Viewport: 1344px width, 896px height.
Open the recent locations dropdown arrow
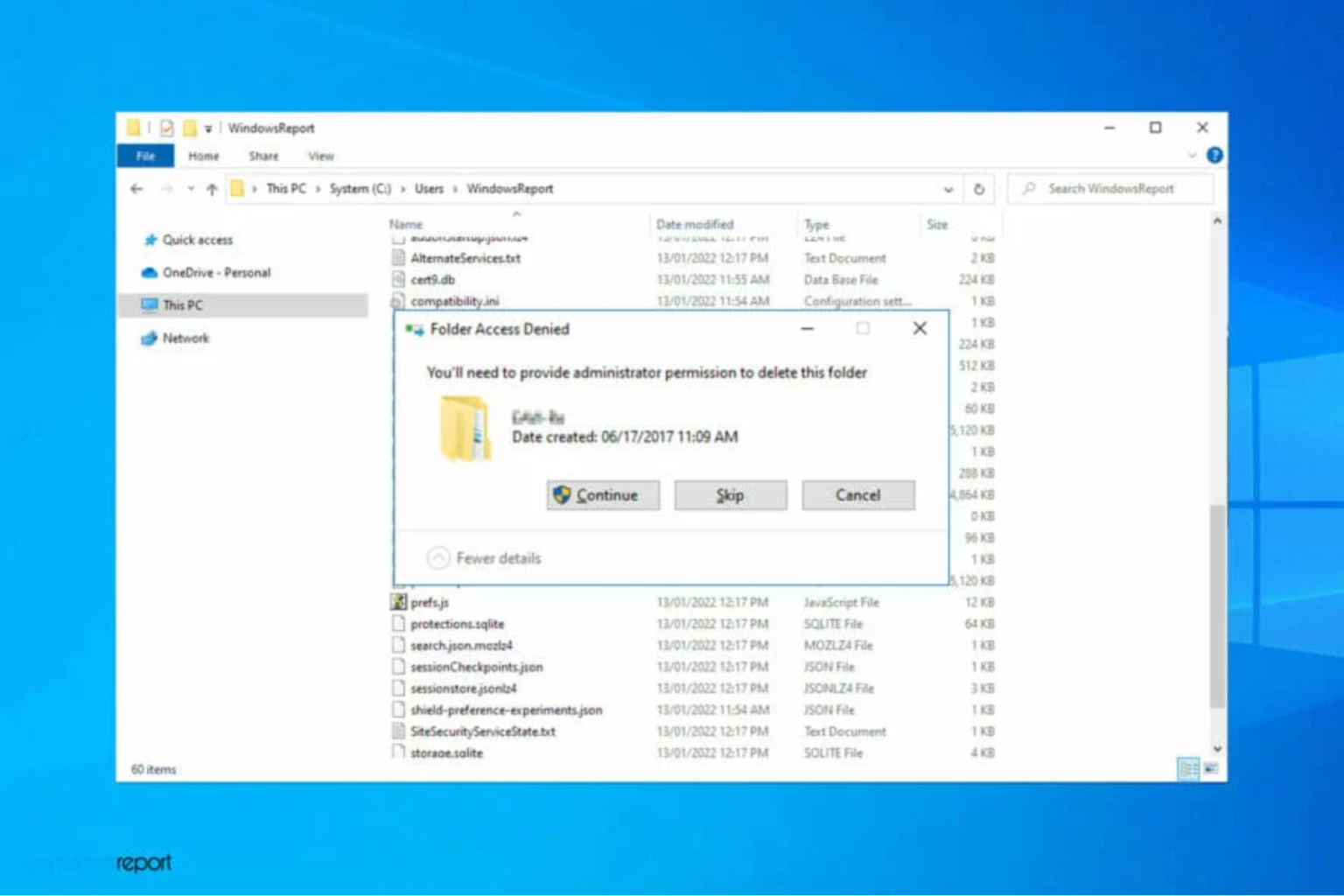(192, 188)
